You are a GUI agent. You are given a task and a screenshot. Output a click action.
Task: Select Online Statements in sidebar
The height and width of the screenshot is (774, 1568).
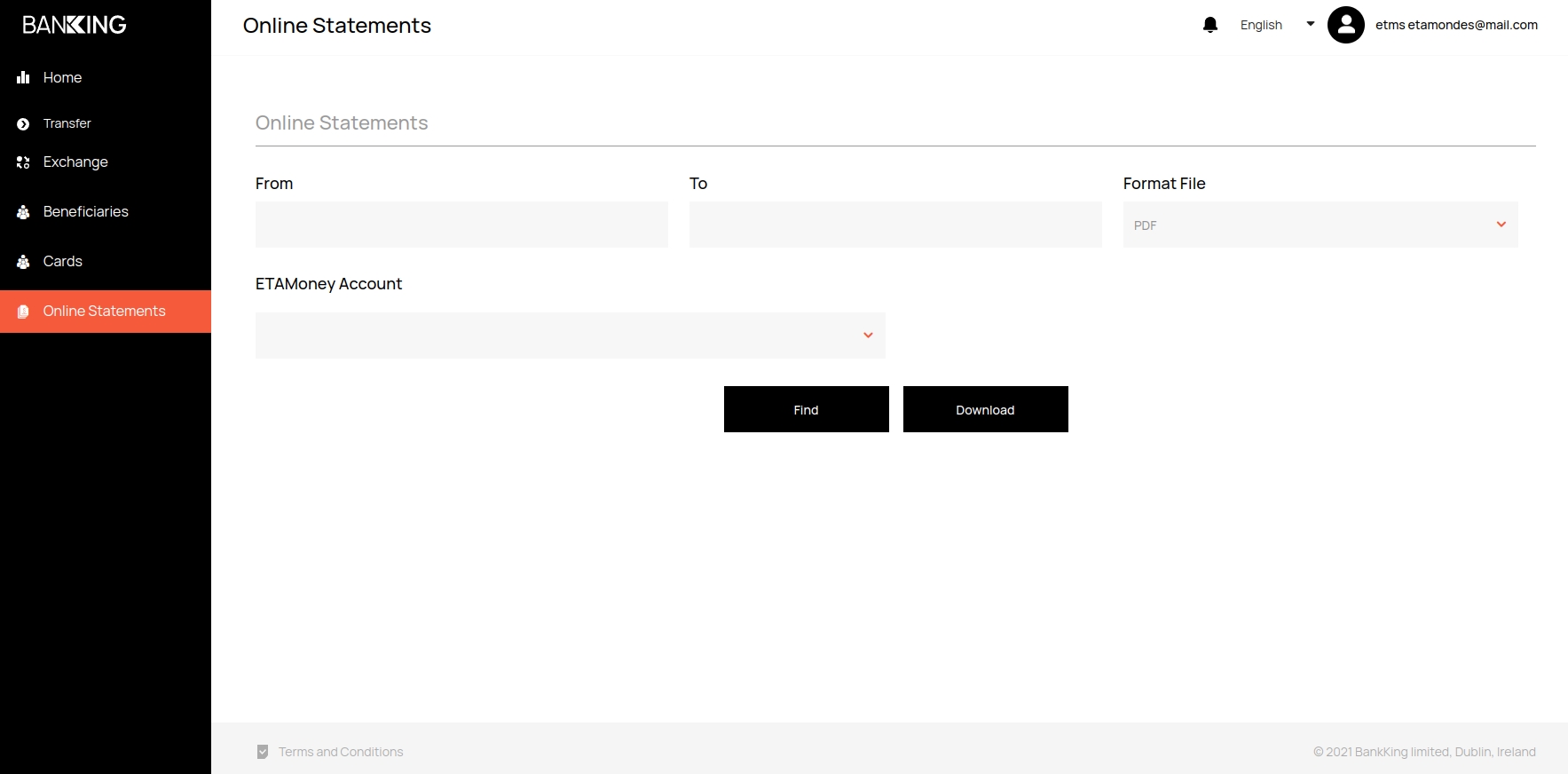(x=106, y=312)
